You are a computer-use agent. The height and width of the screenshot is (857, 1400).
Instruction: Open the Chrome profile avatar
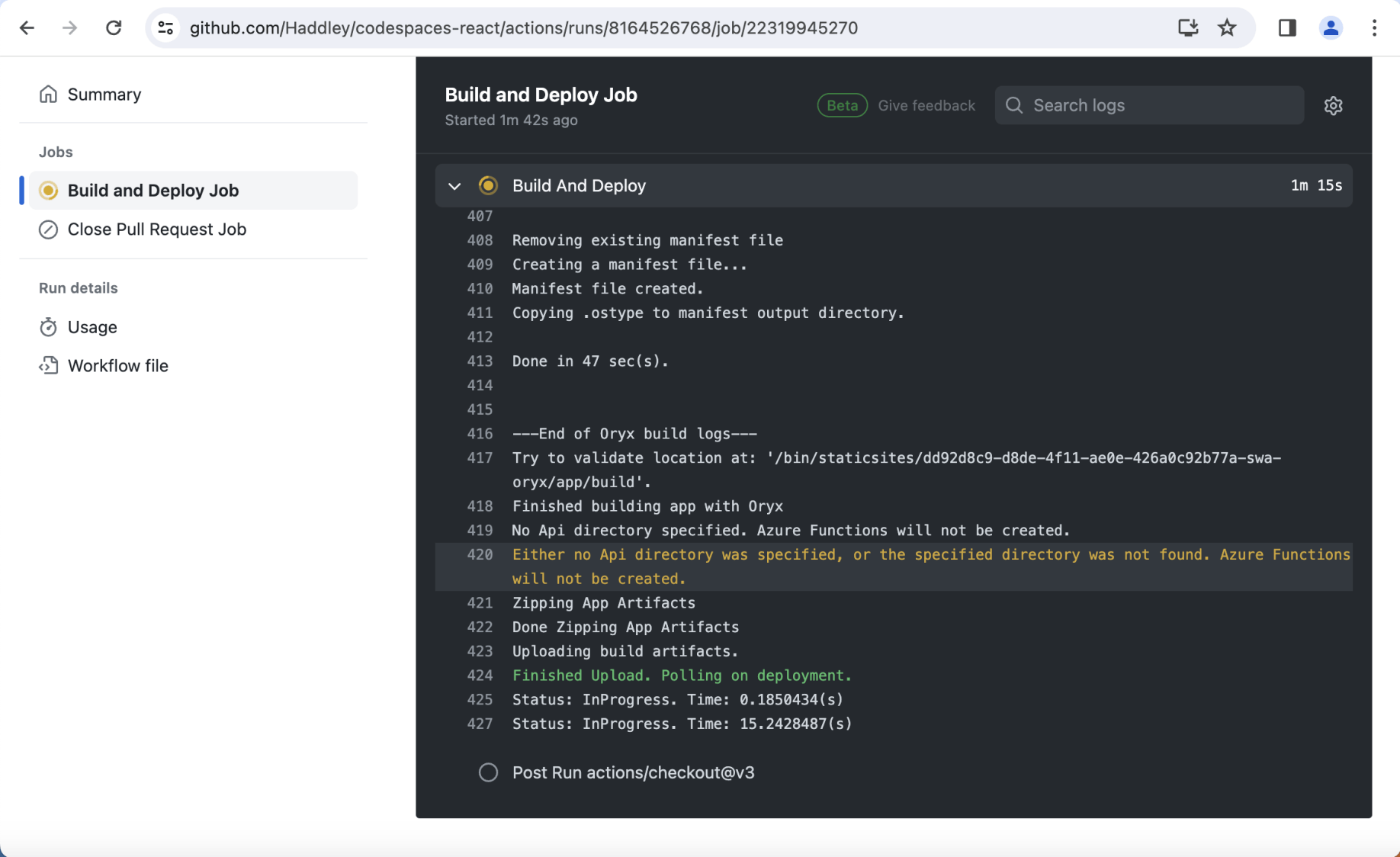pyautogui.click(x=1331, y=28)
